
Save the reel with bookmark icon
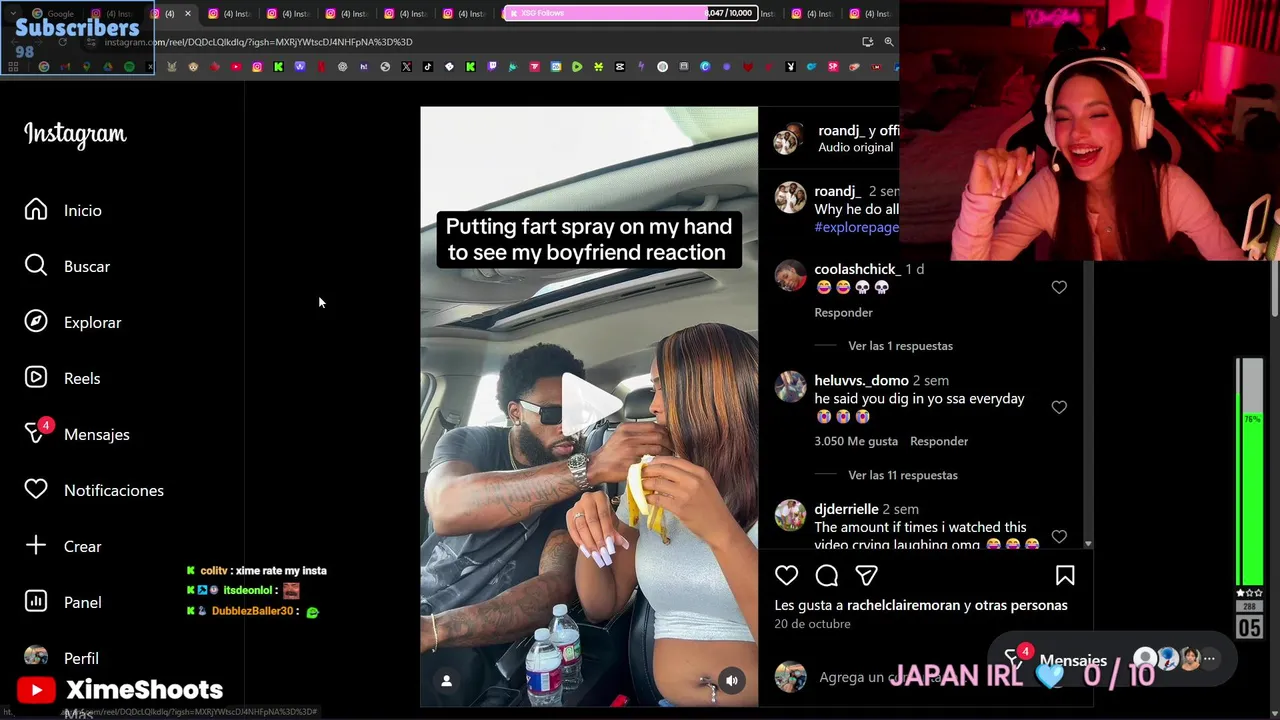click(x=1065, y=575)
